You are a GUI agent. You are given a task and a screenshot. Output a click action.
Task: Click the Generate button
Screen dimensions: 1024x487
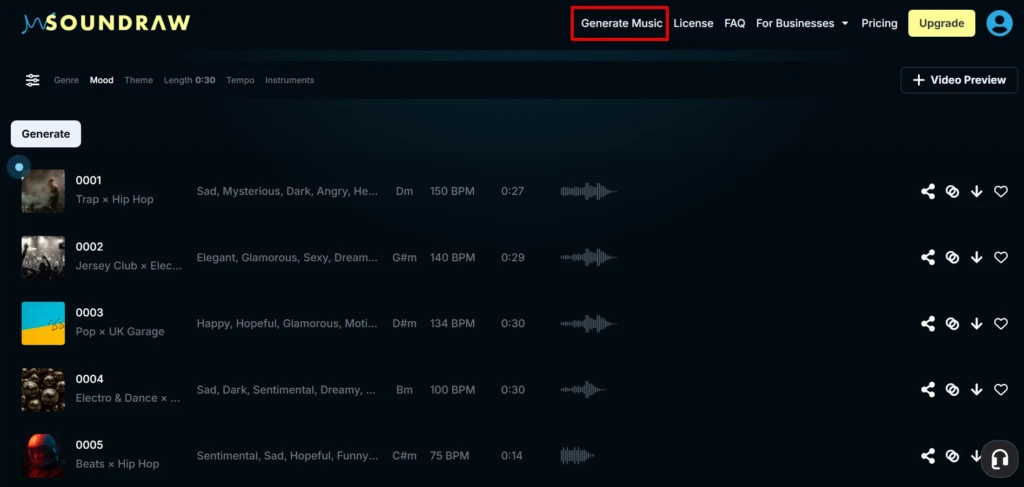coord(46,134)
